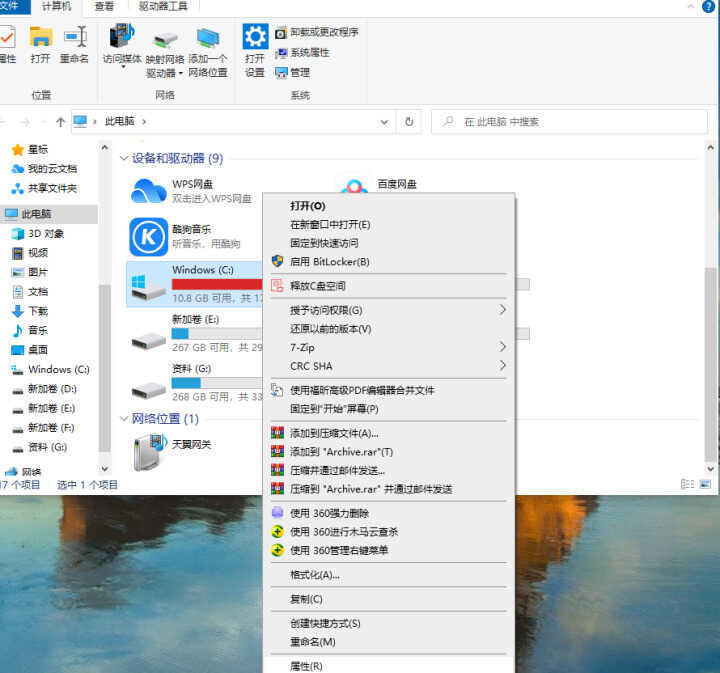Open 共享文件夹 in navigation pane

point(44,188)
